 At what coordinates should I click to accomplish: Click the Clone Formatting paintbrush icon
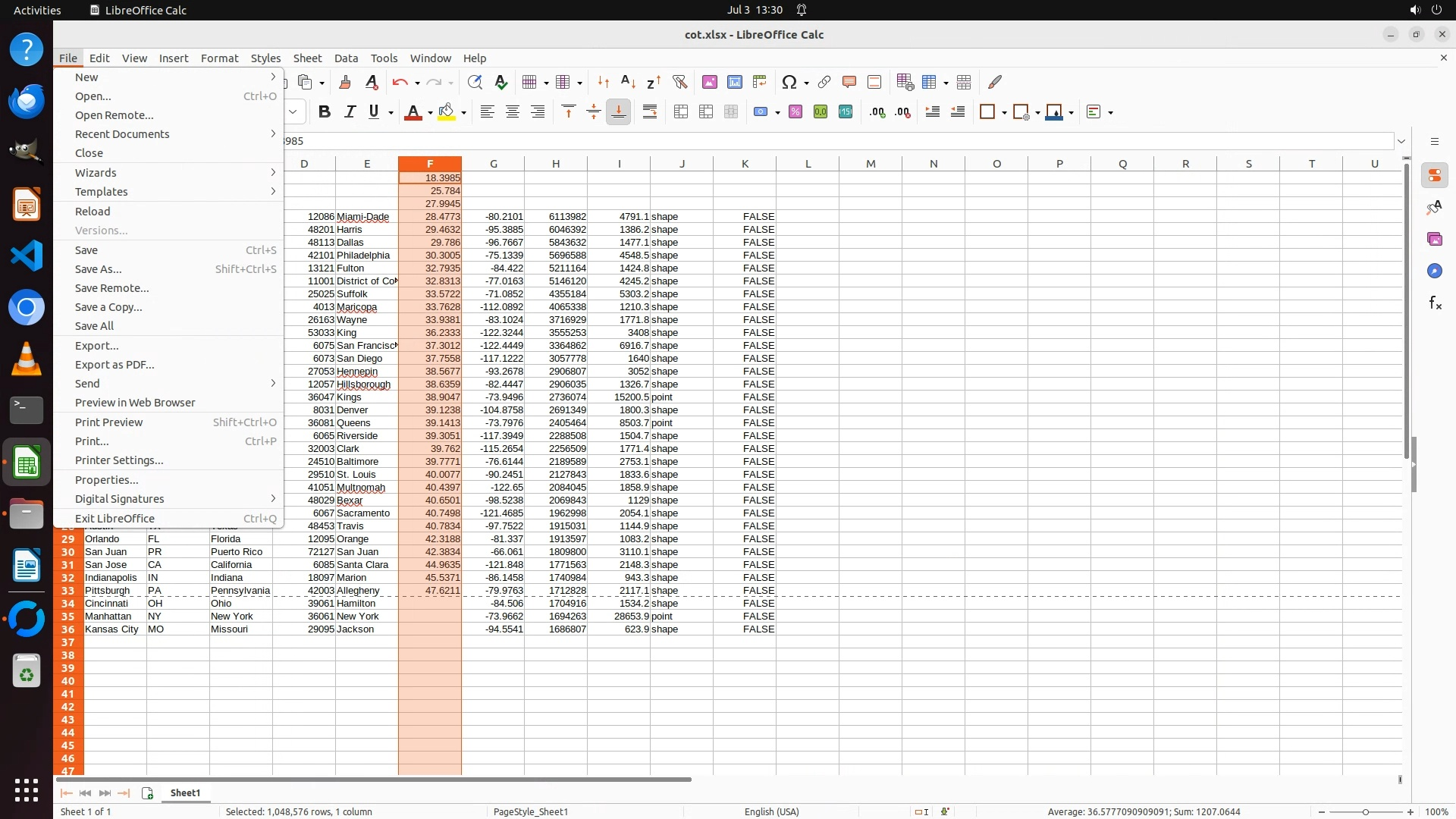coord(344,82)
